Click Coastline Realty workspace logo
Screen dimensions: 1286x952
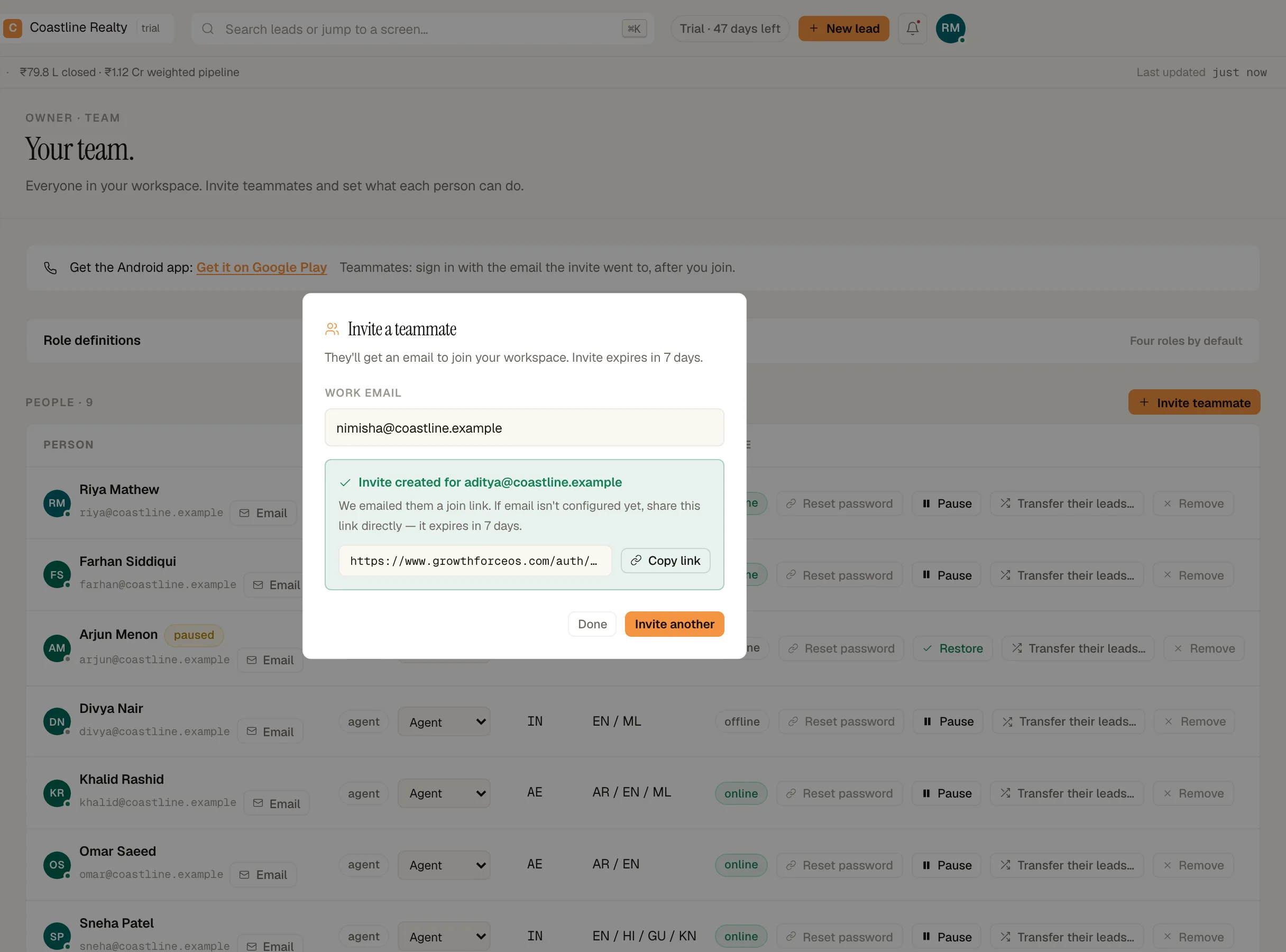coord(13,28)
